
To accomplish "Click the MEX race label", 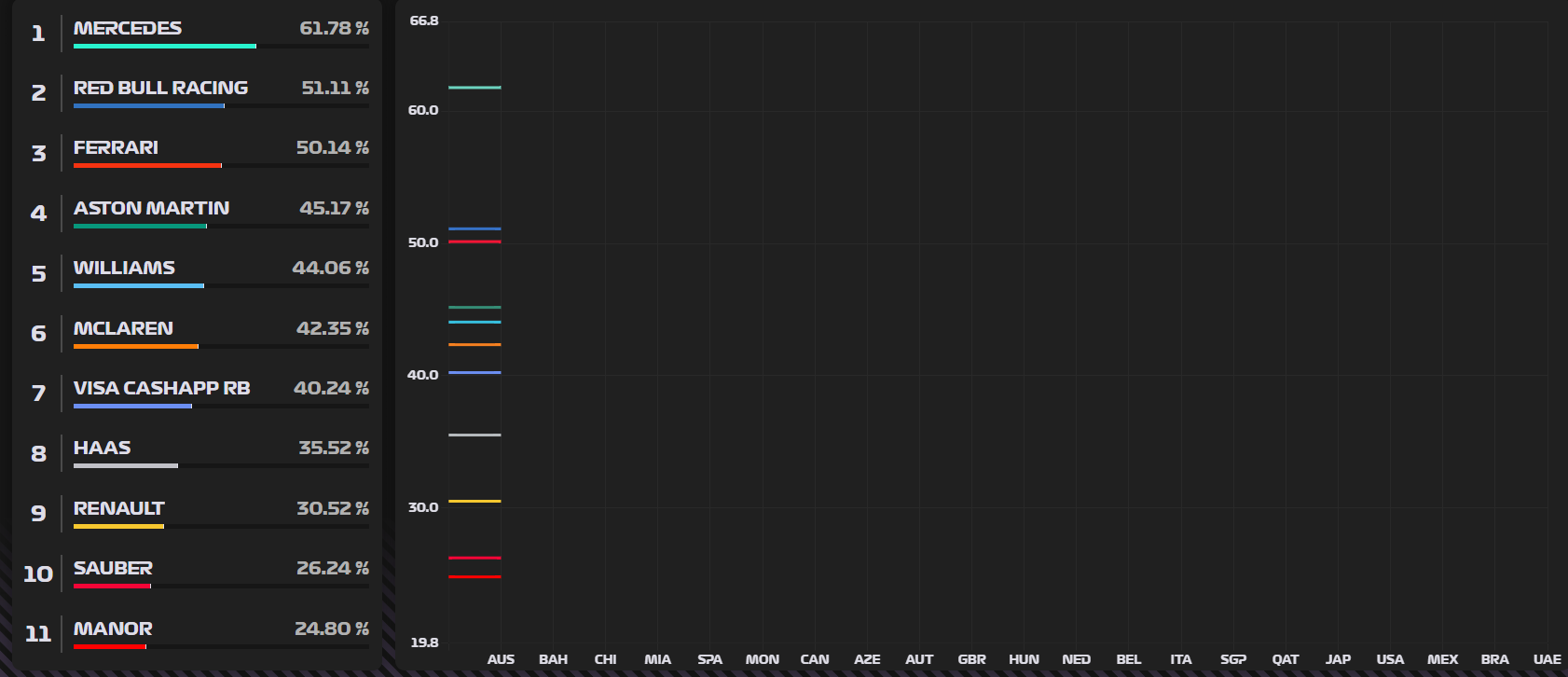I will pyautogui.click(x=1442, y=659).
